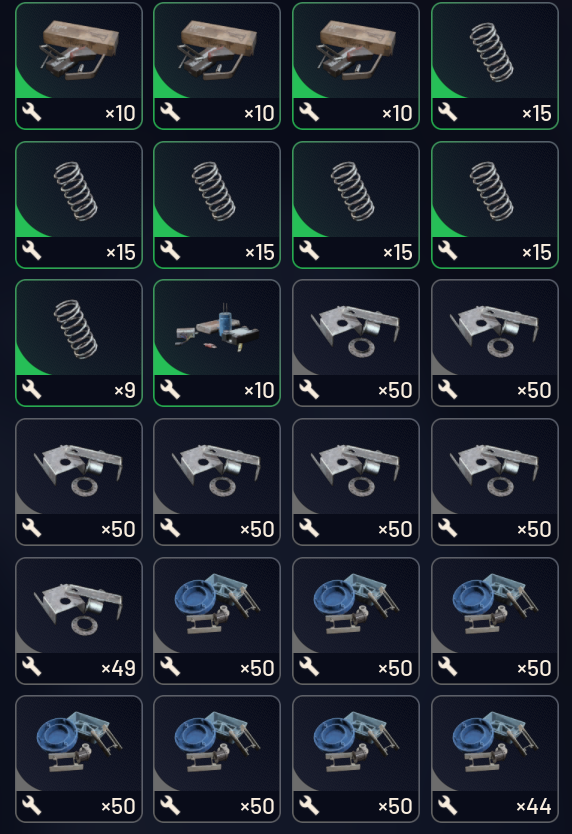
Task: Click the ×44 quantity label
Action: click(x=534, y=806)
